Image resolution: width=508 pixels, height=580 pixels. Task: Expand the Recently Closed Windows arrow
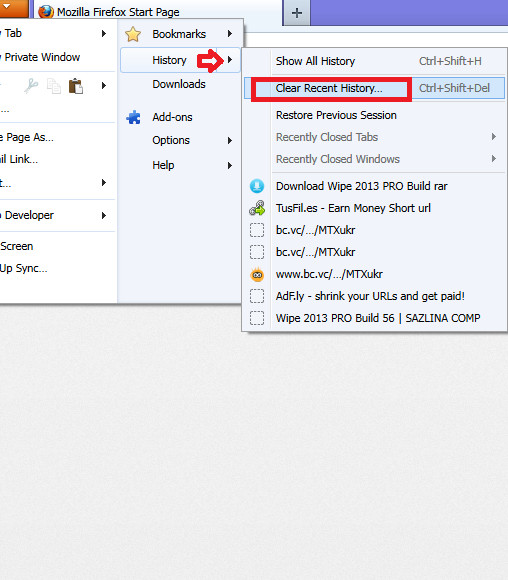(x=494, y=159)
